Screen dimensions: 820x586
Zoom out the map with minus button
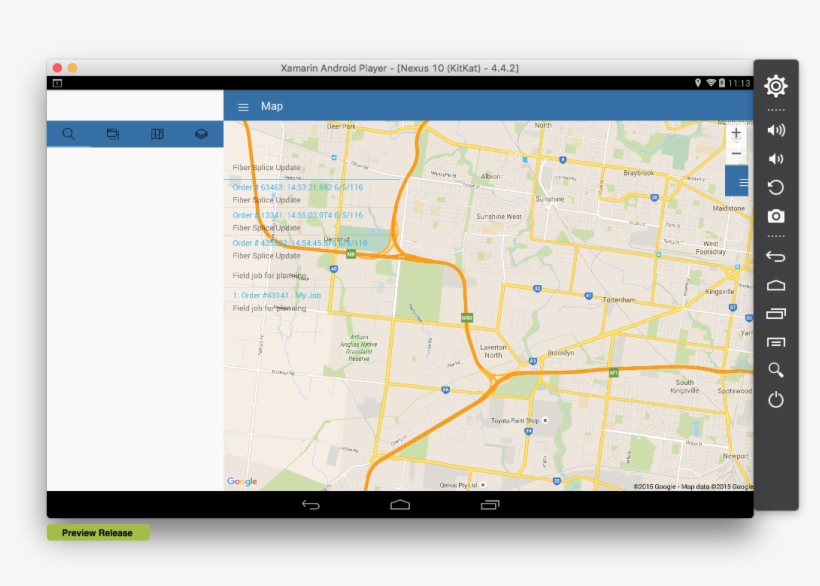[x=736, y=153]
